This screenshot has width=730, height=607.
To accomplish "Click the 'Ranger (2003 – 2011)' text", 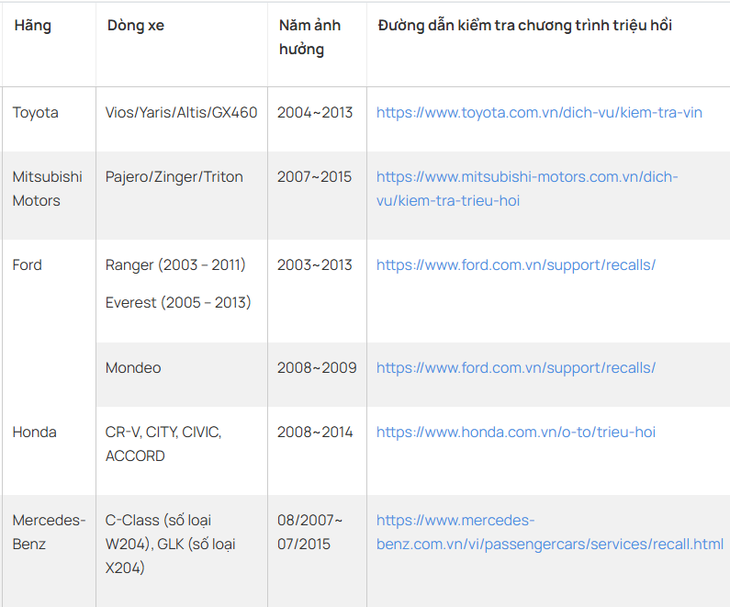I will (x=175, y=265).
